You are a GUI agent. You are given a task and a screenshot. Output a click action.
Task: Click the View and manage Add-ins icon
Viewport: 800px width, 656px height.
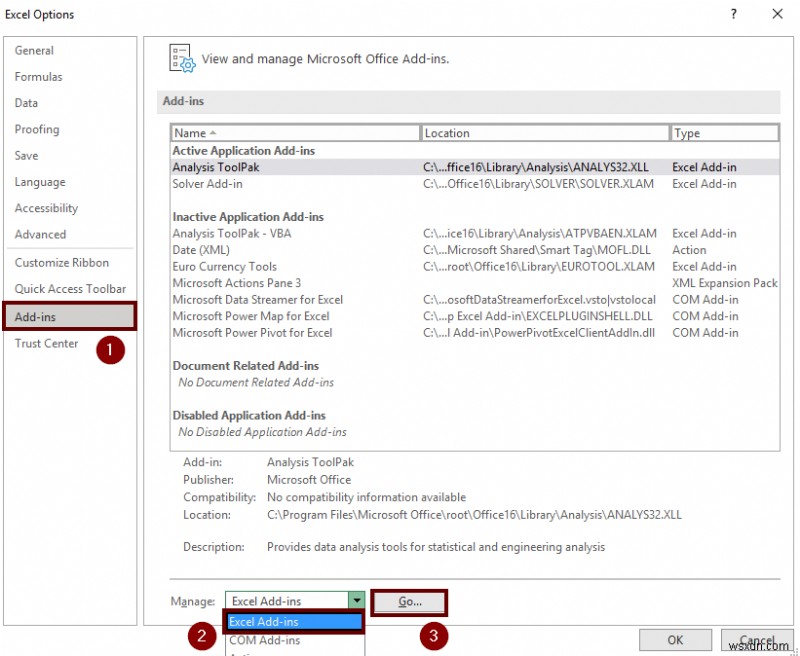(x=182, y=59)
